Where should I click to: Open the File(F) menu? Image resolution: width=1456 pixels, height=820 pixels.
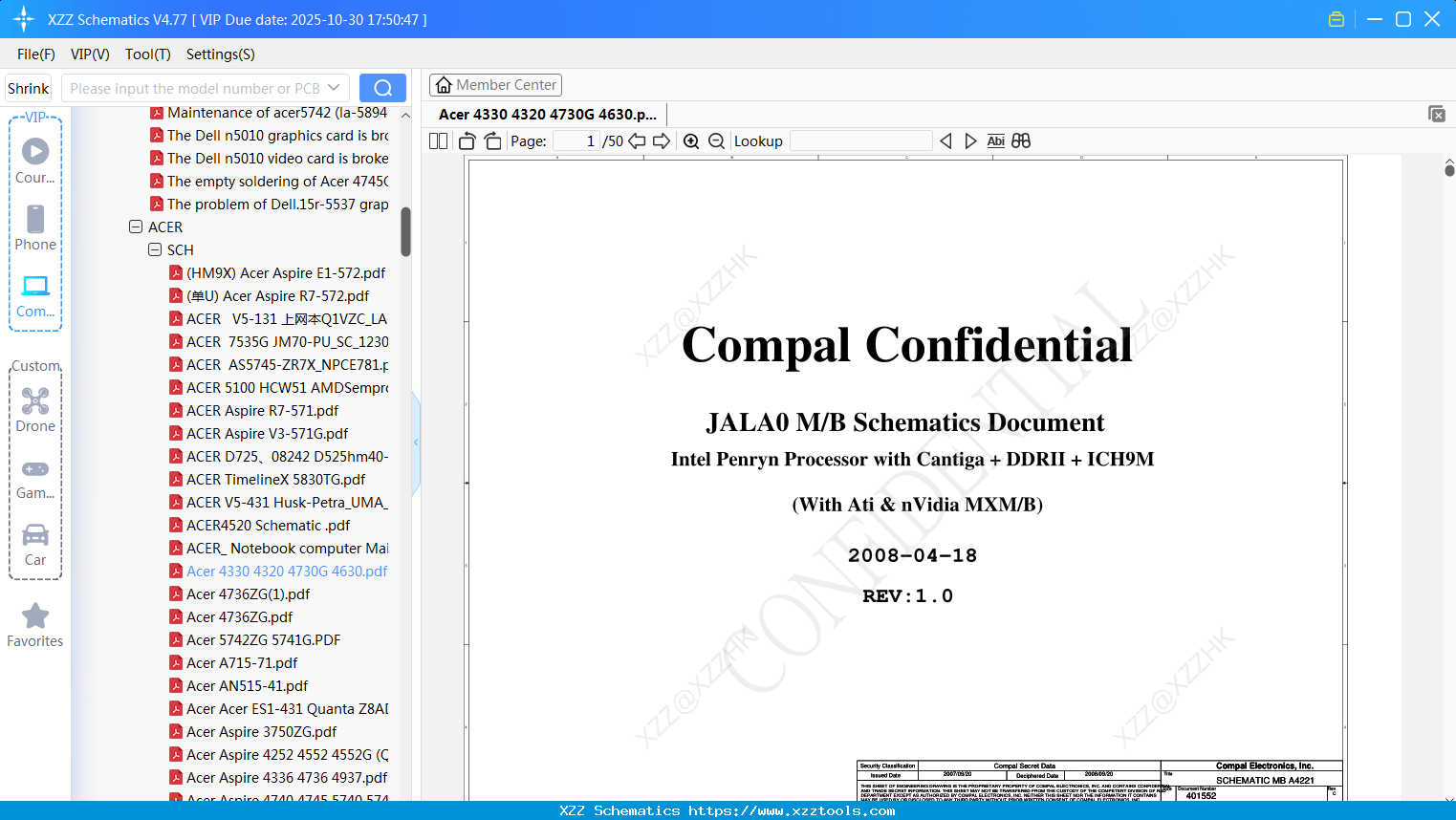36,54
